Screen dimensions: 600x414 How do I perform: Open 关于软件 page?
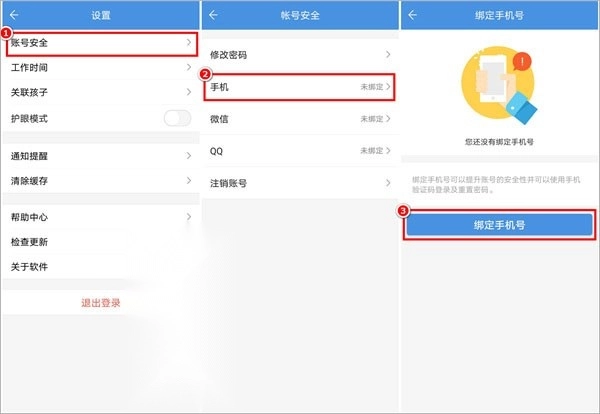tap(100, 267)
